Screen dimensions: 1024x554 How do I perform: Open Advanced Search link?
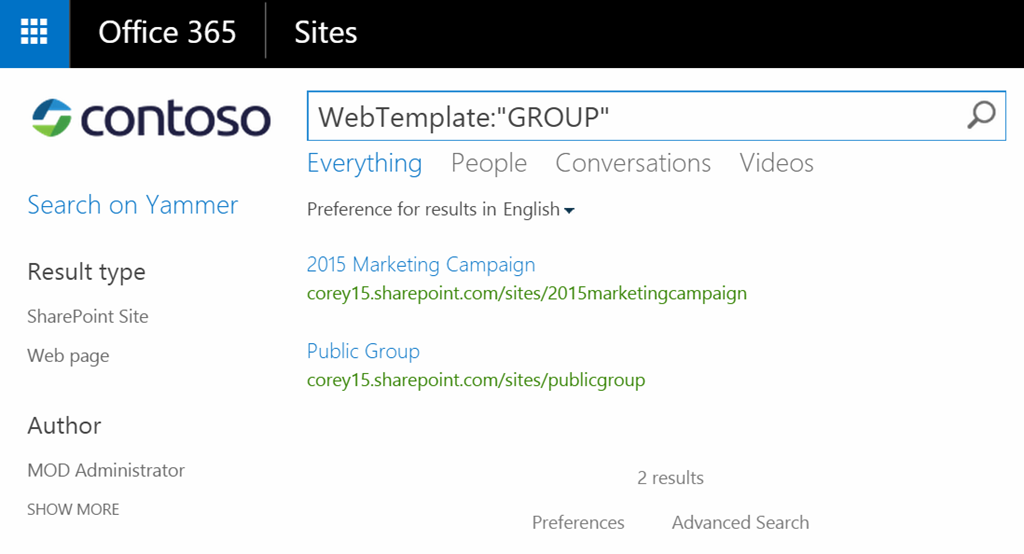click(740, 523)
